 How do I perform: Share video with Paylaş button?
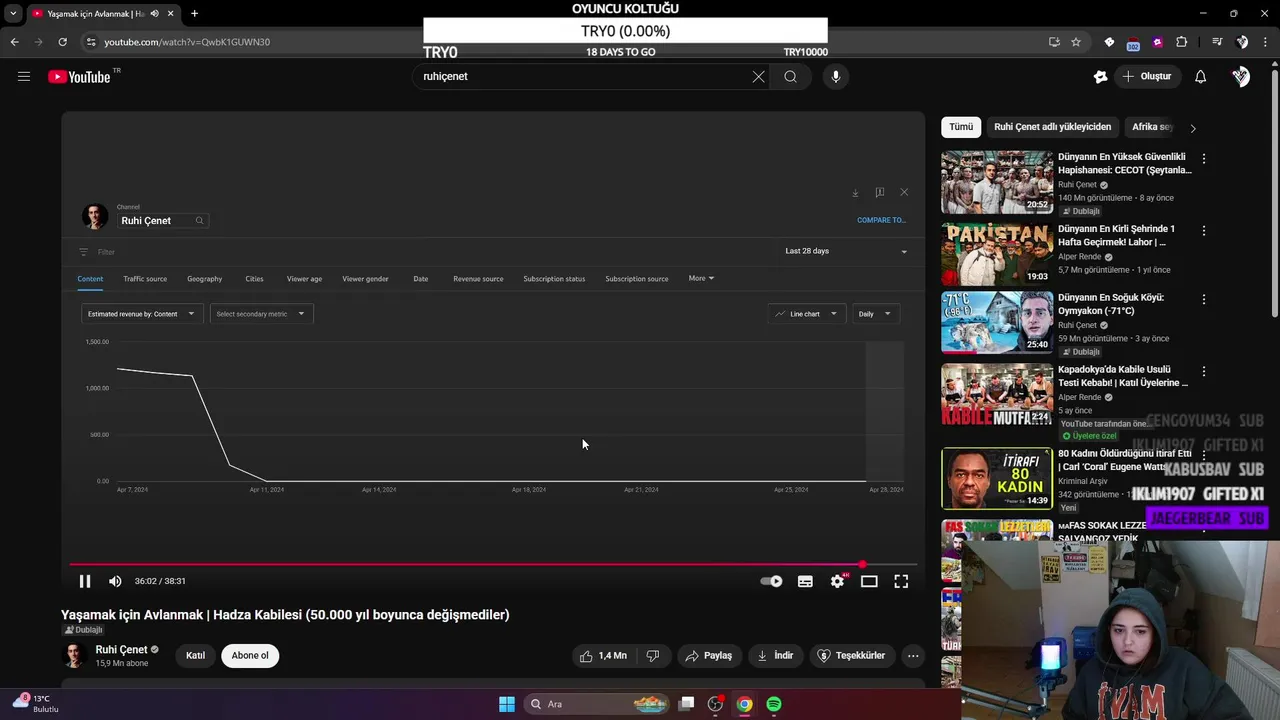[x=709, y=656]
